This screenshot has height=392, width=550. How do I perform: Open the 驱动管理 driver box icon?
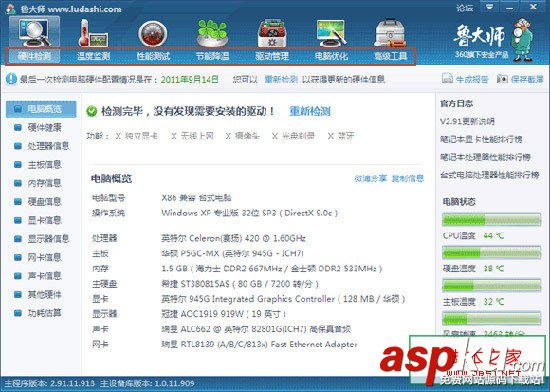tap(272, 33)
